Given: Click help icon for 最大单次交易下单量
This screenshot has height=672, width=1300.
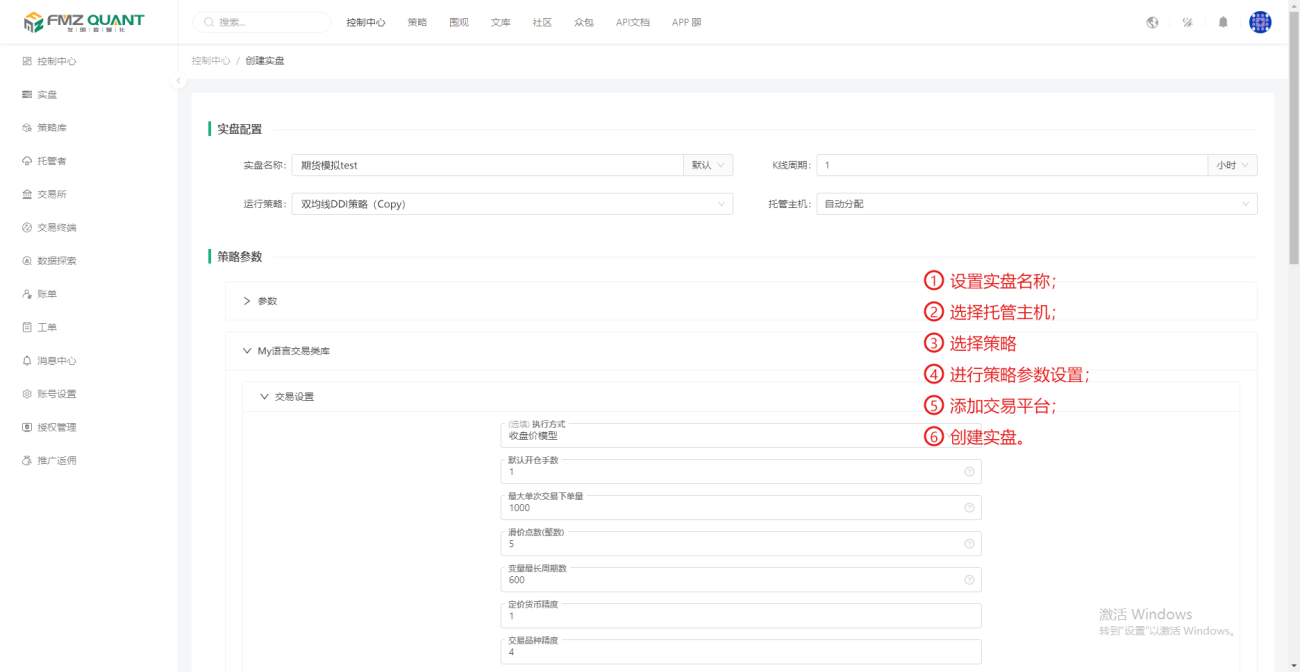Looking at the screenshot, I should click(x=969, y=507).
